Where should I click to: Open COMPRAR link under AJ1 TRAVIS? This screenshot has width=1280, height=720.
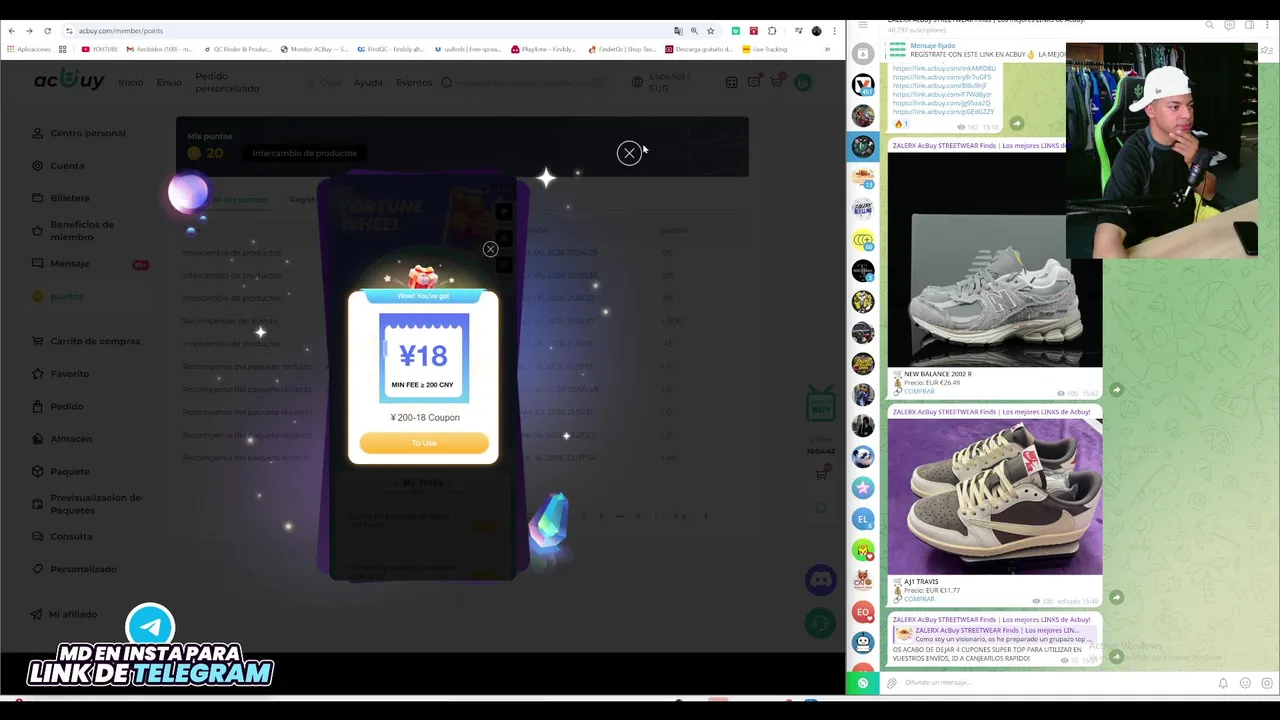pyautogui.click(x=919, y=599)
